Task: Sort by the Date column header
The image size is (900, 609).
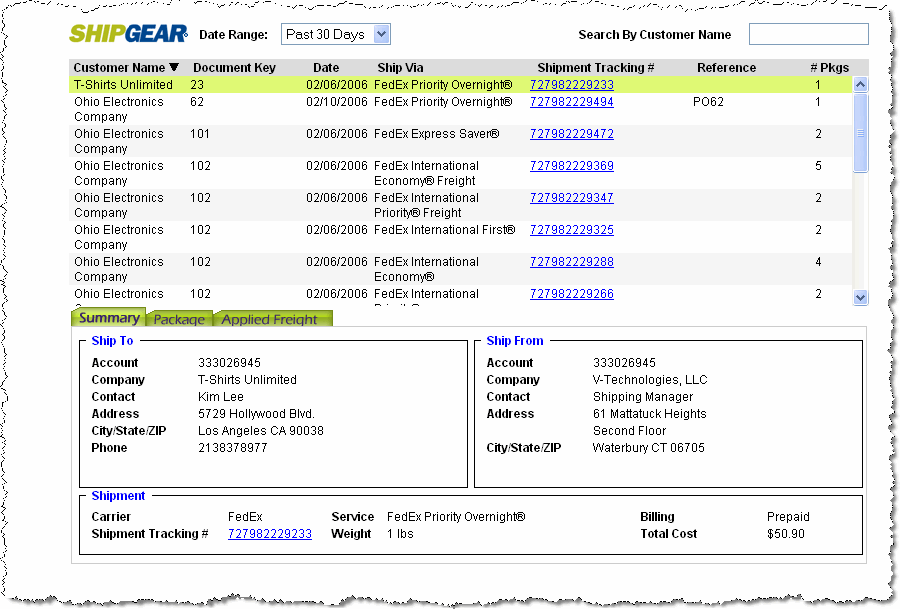Action: (326, 68)
